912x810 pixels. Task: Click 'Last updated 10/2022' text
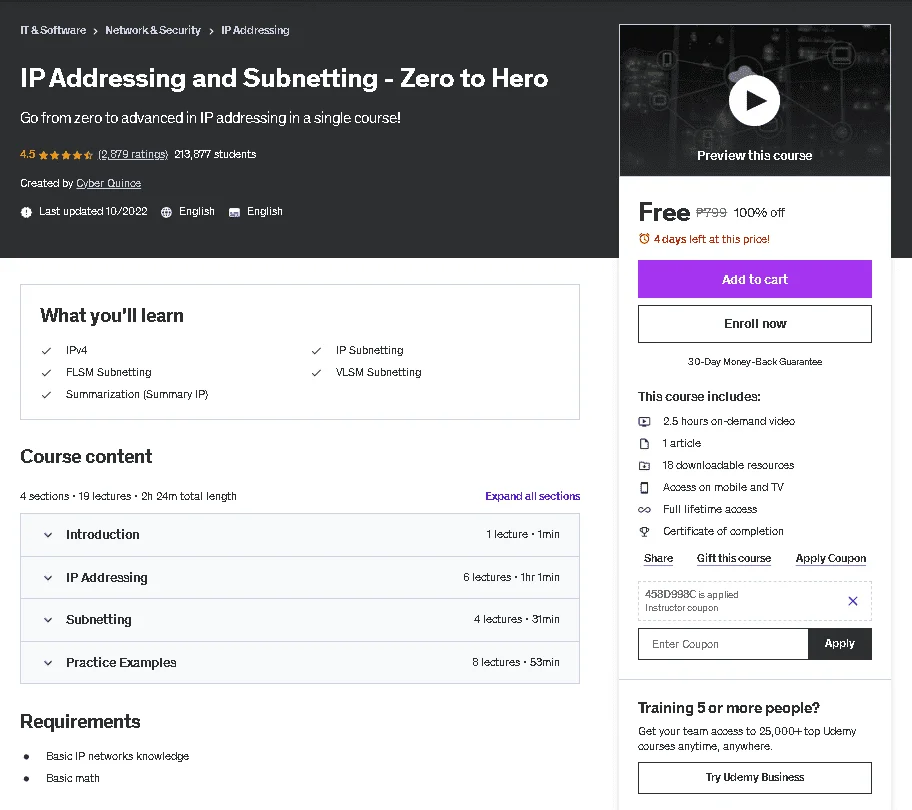(x=93, y=212)
